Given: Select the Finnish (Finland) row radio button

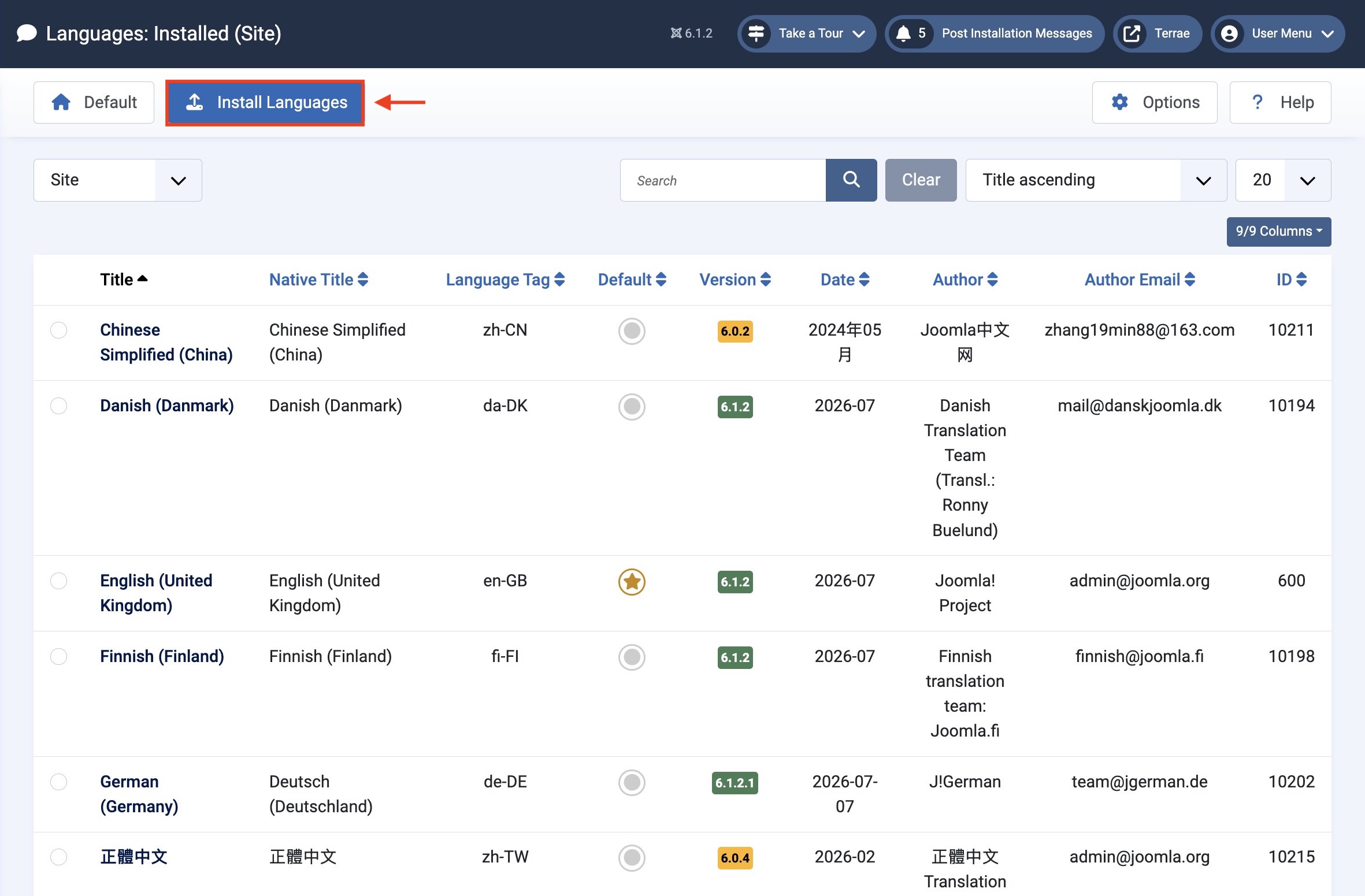Looking at the screenshot, I should (58, 657).
